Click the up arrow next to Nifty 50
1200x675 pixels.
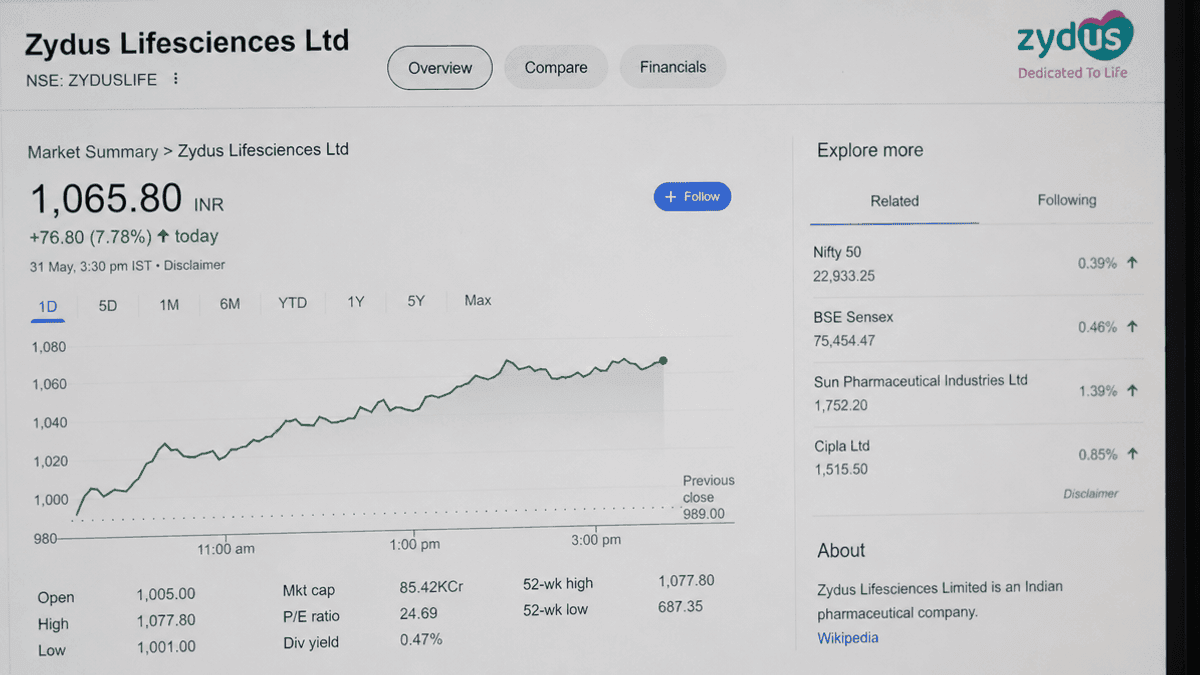1132,263
